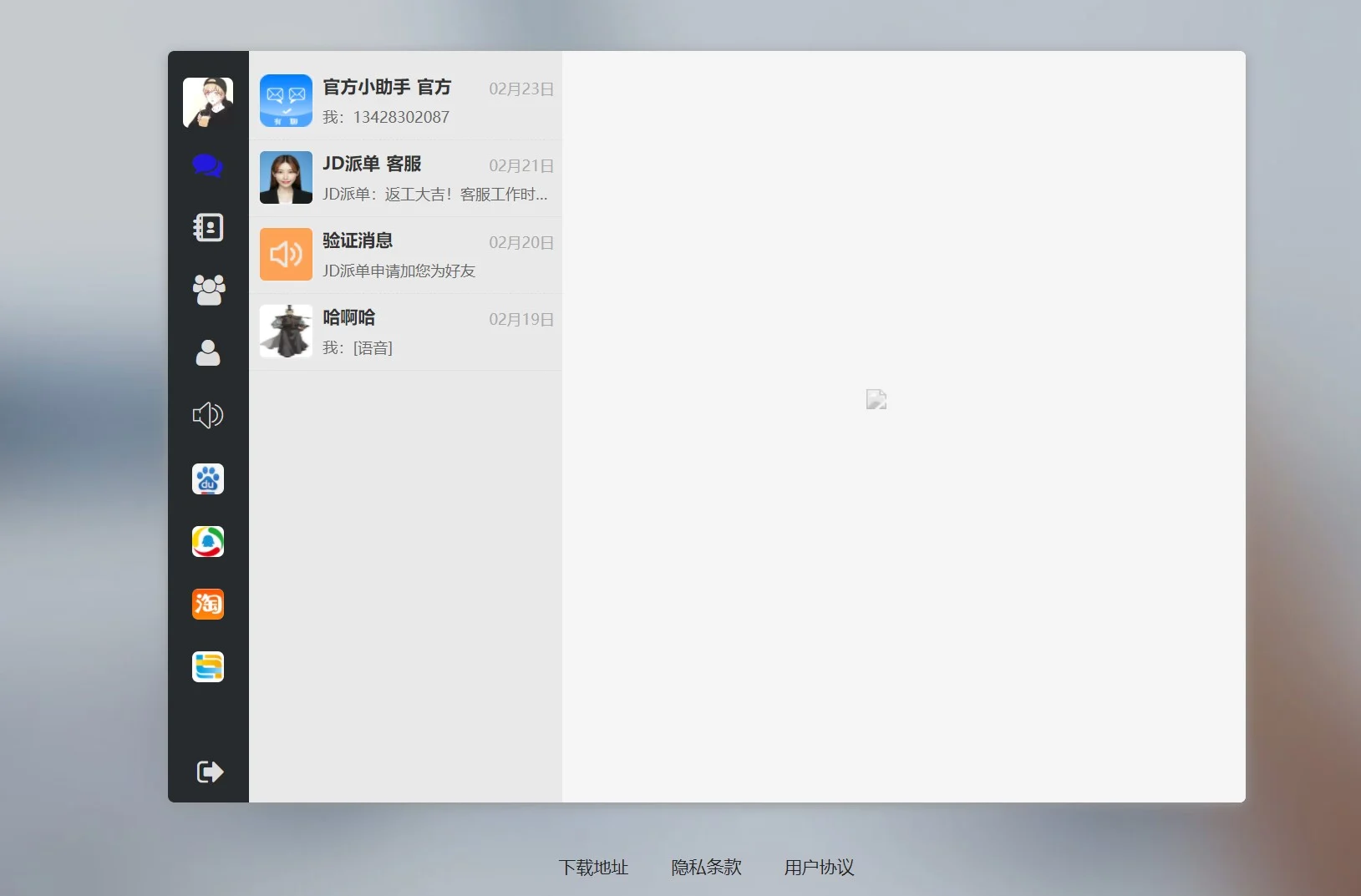Viewport: 1361px width, 896px height.
Task: Open the personal profile icon
Action: [x=207, y=352]
